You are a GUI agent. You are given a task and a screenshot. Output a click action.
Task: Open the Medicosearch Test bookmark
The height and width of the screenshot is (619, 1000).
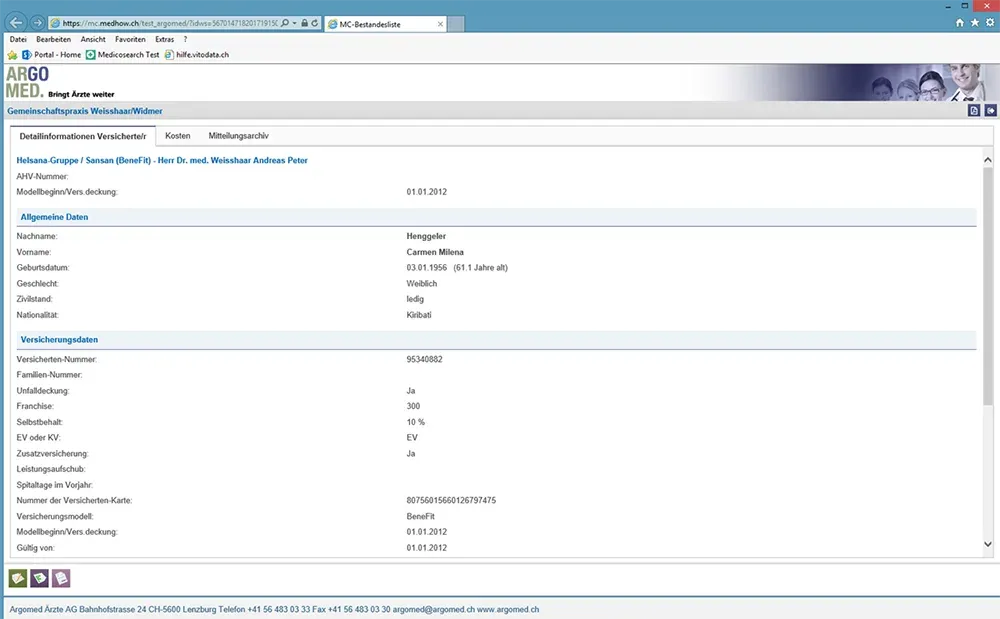pyautogui.click(x=122, y=55)
